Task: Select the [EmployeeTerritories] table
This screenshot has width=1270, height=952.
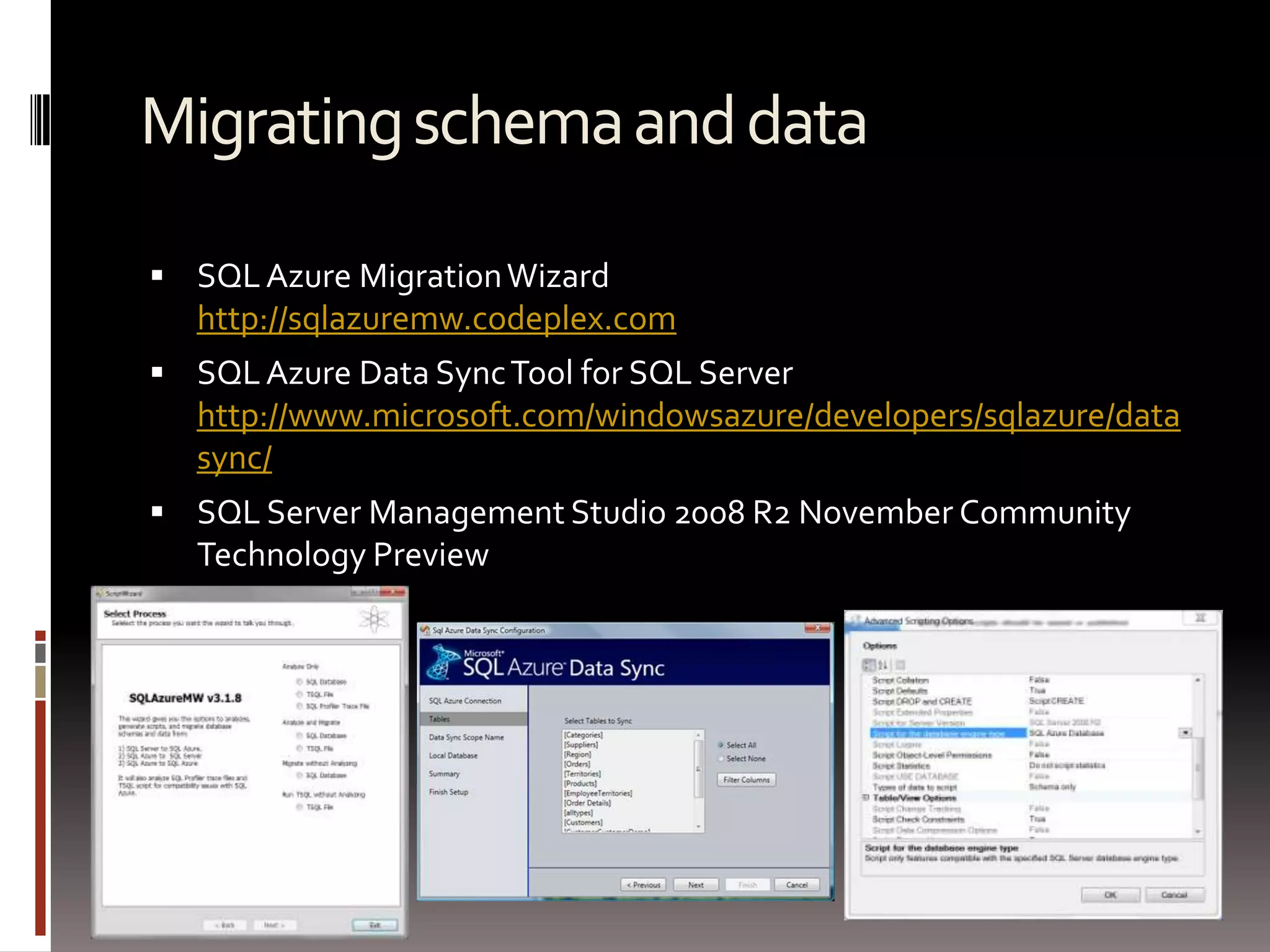Action: (x=598, y=793)
